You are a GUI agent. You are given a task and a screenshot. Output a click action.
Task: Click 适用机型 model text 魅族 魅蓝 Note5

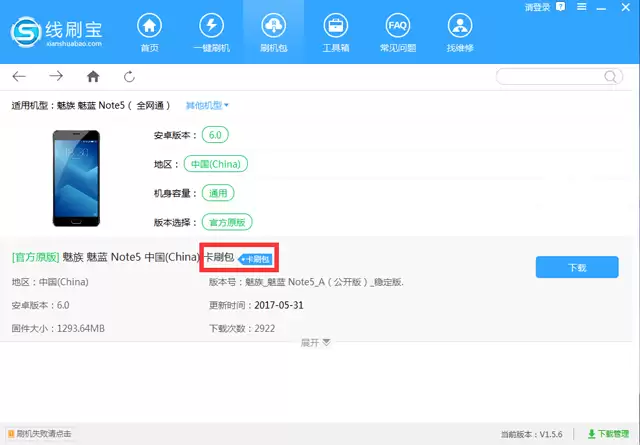point(91,105)
